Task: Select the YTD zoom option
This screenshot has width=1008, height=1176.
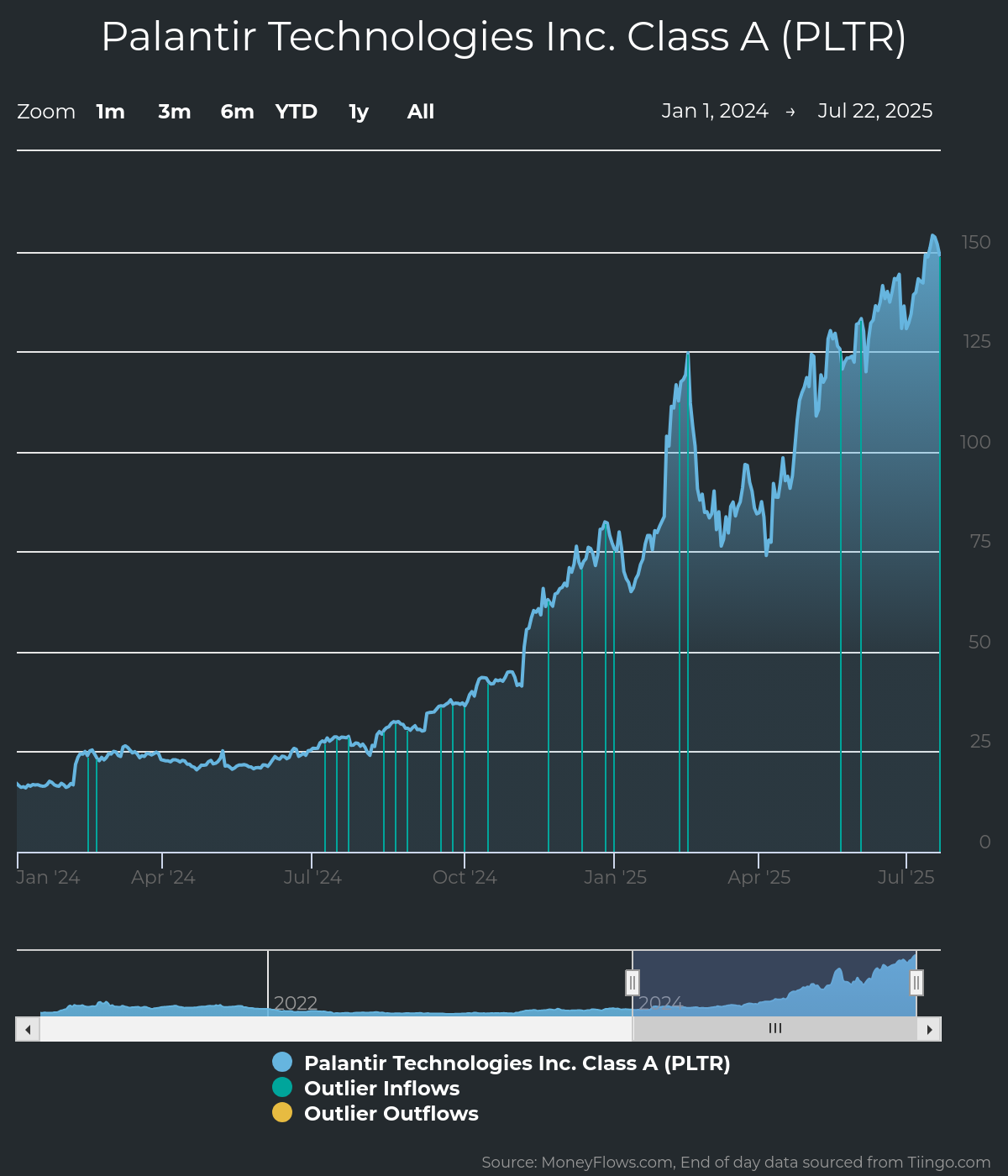Action: 297,112
